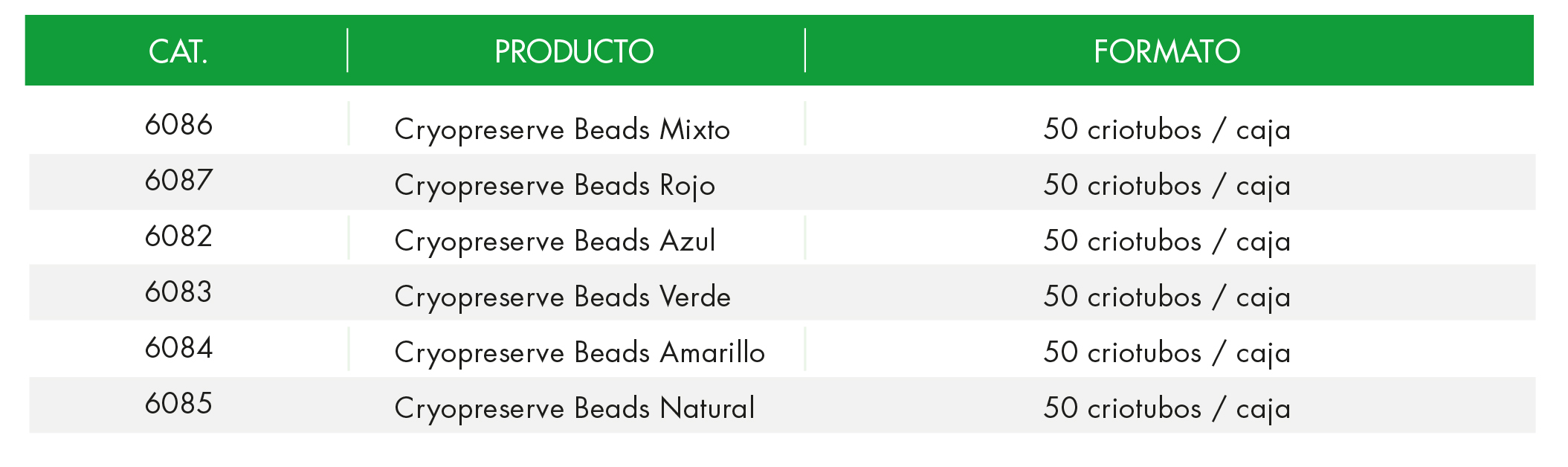
Task: Click the CAT. column header
Action: click(x=178, y=51)
